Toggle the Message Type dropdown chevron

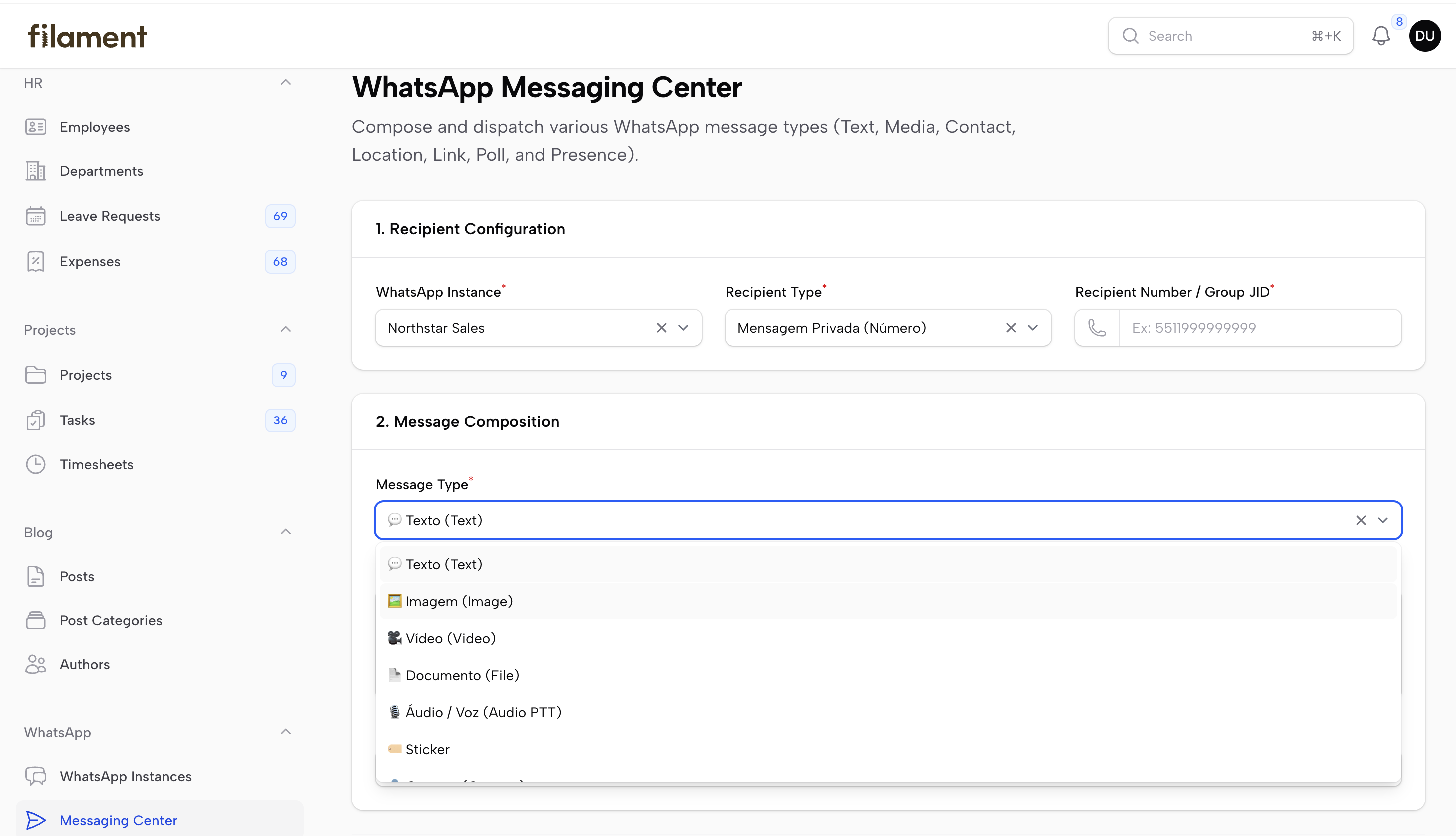[x=1383, y=520]
